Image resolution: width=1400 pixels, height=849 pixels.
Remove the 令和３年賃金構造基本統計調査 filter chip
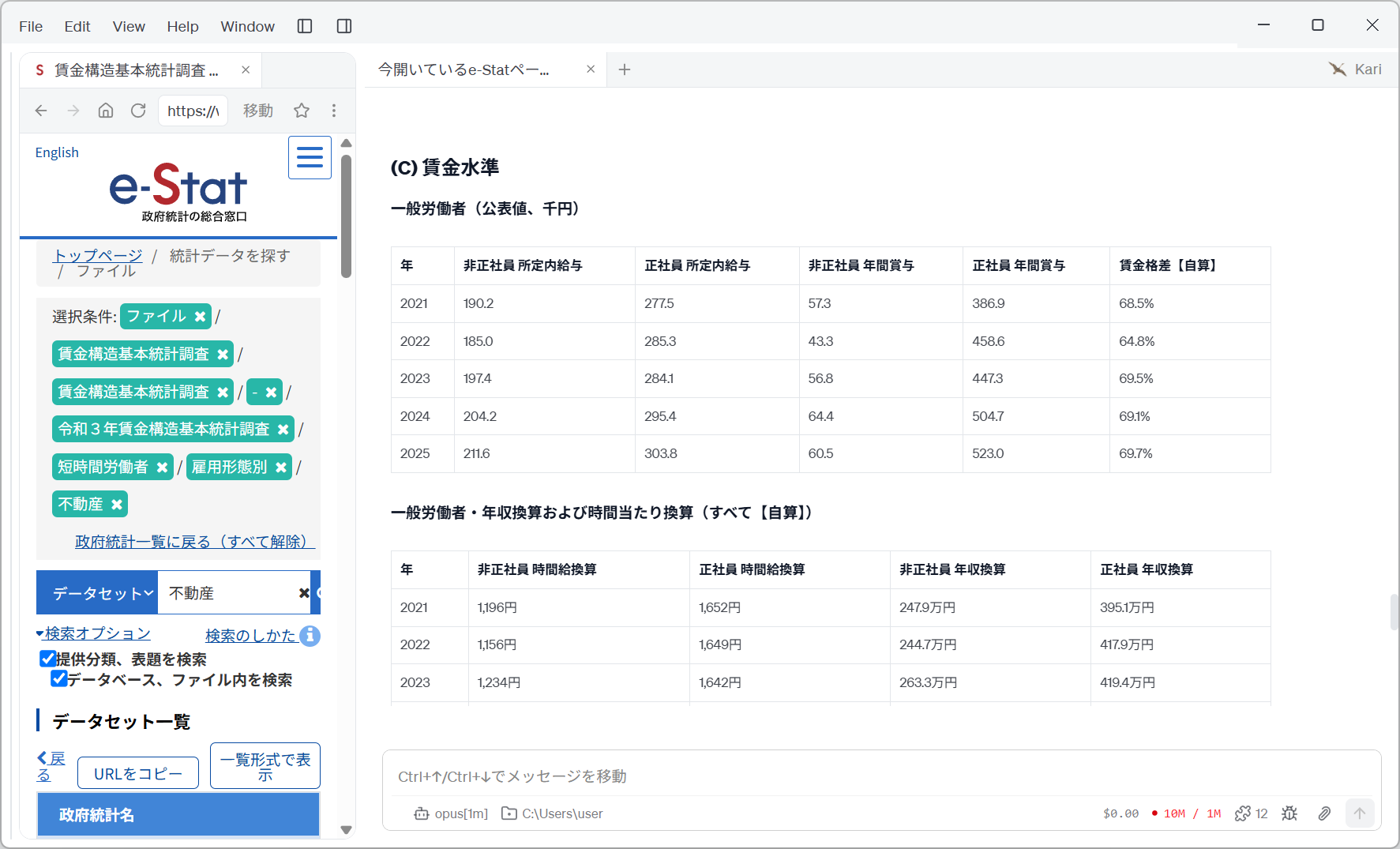click(283, 430)
